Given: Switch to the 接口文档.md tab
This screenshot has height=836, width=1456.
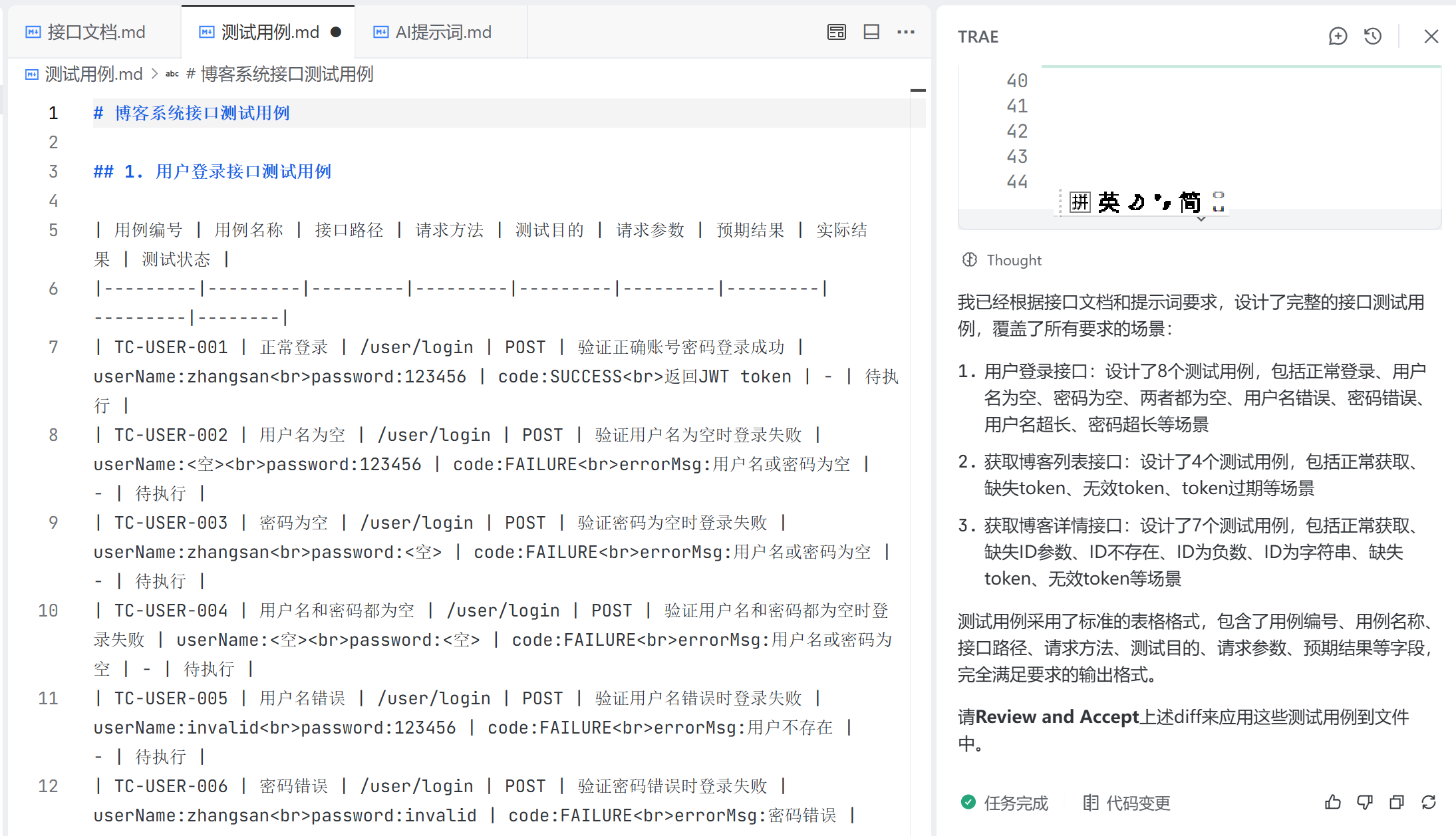Looking at the screenshot, I should (x=95, y=32).
